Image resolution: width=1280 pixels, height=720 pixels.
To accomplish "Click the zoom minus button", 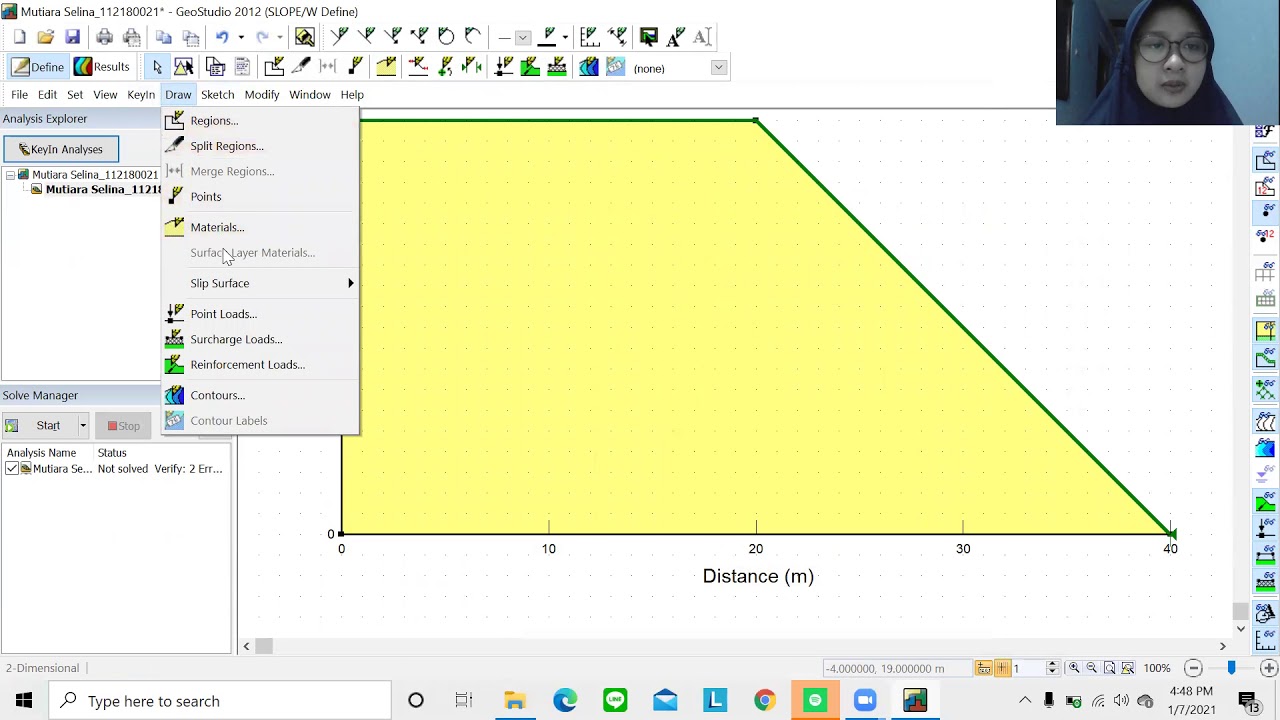I will coord(1193,668).
